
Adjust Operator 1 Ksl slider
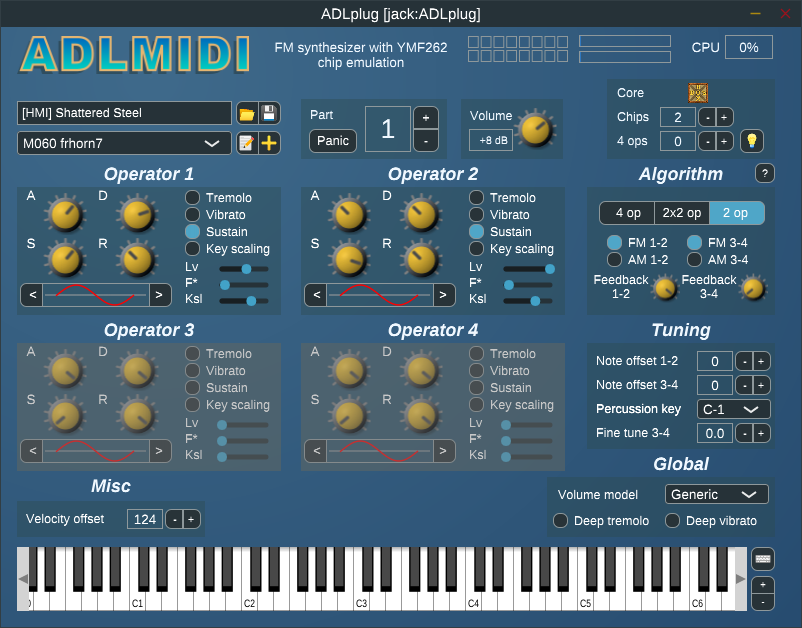(244, 301)
